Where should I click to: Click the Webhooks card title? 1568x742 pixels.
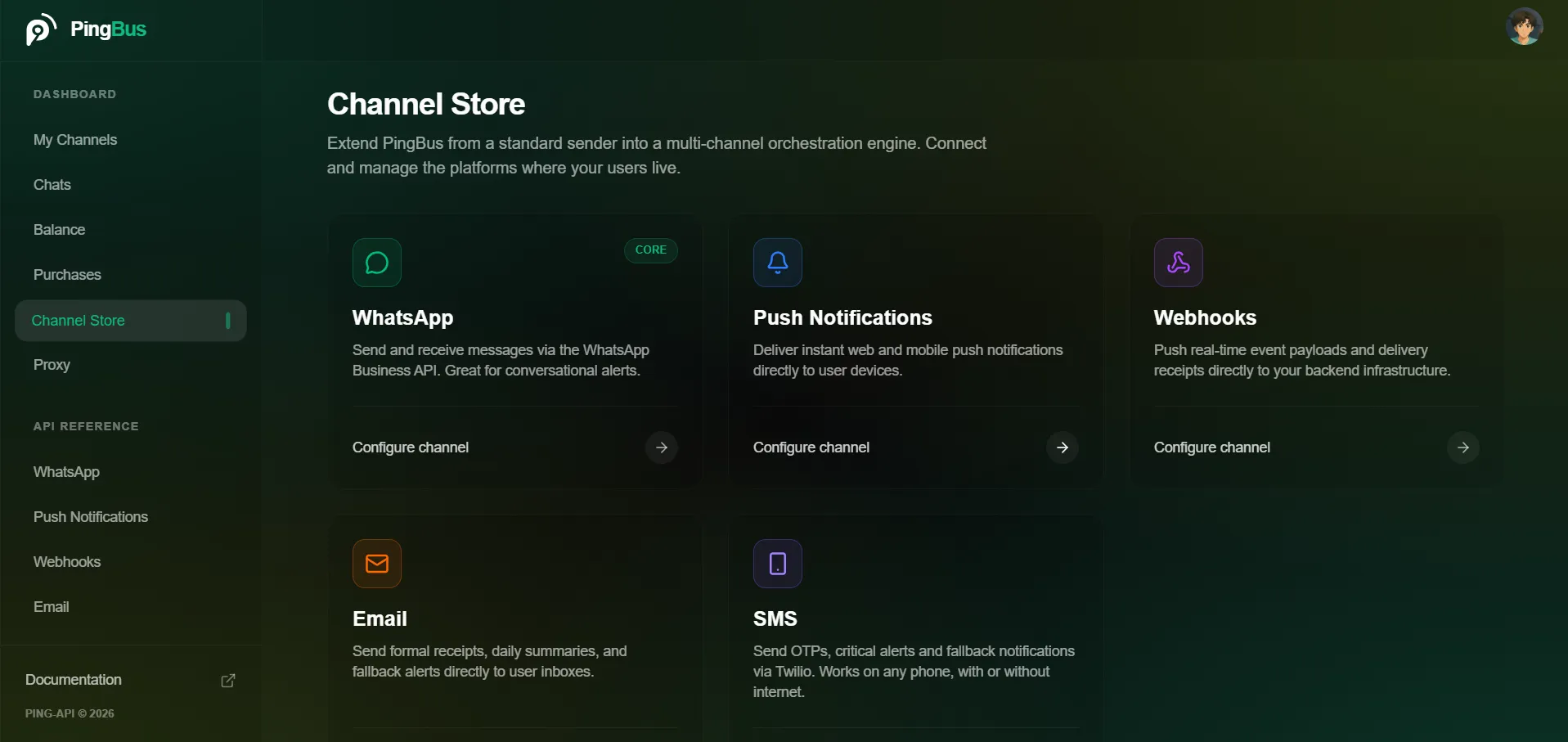click(1205, 317)
